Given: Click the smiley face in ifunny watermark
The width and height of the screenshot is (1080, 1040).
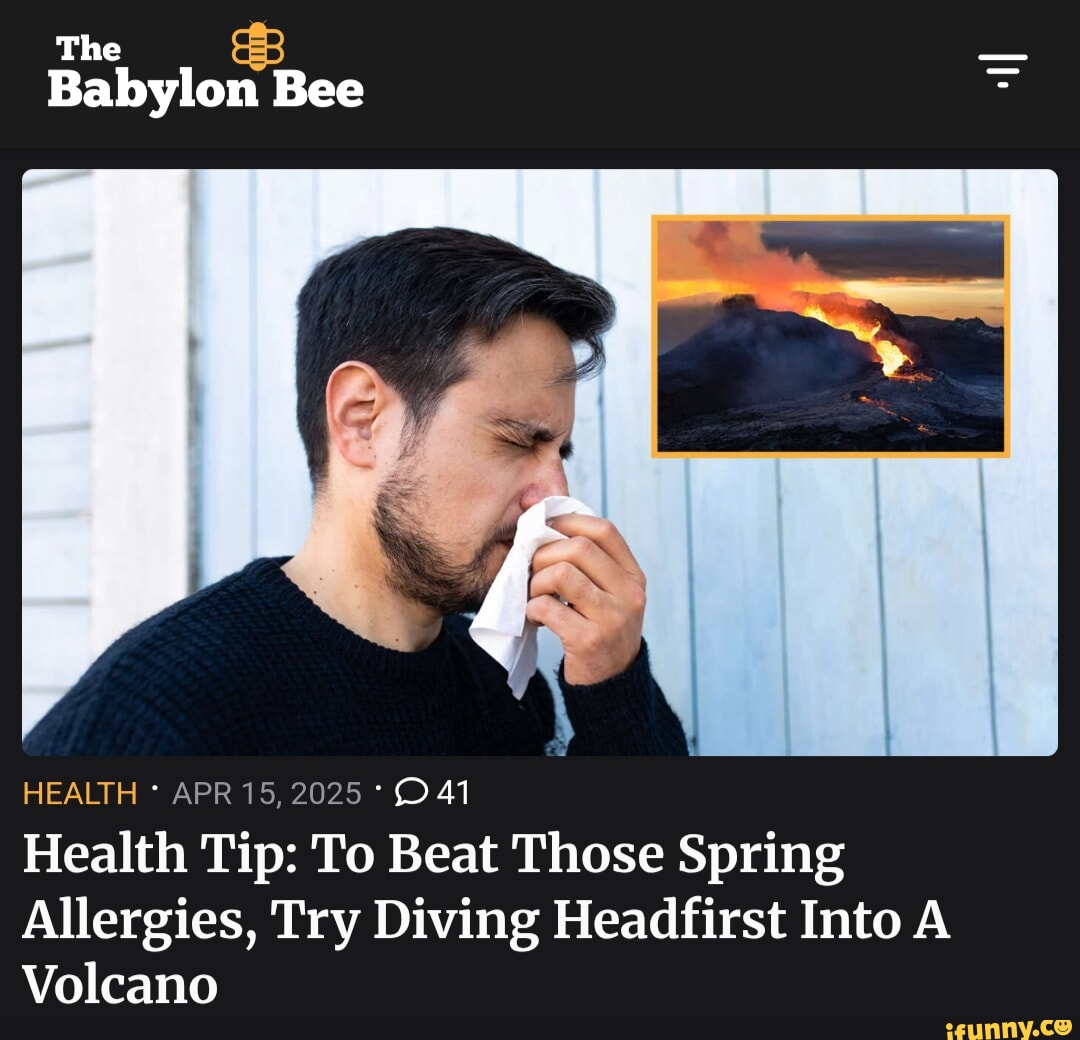Looking at the screenshot, I should coord(1061,1027).
